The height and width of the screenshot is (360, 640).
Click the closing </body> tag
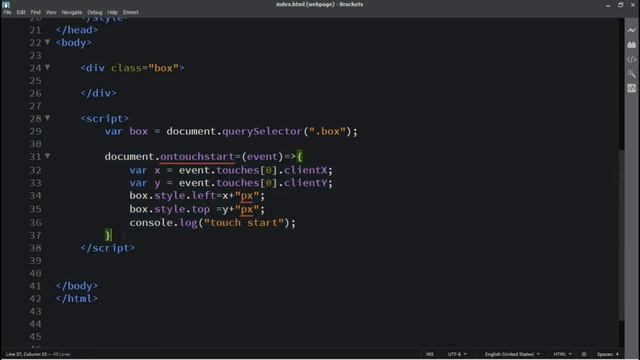(x=77, y=286)
